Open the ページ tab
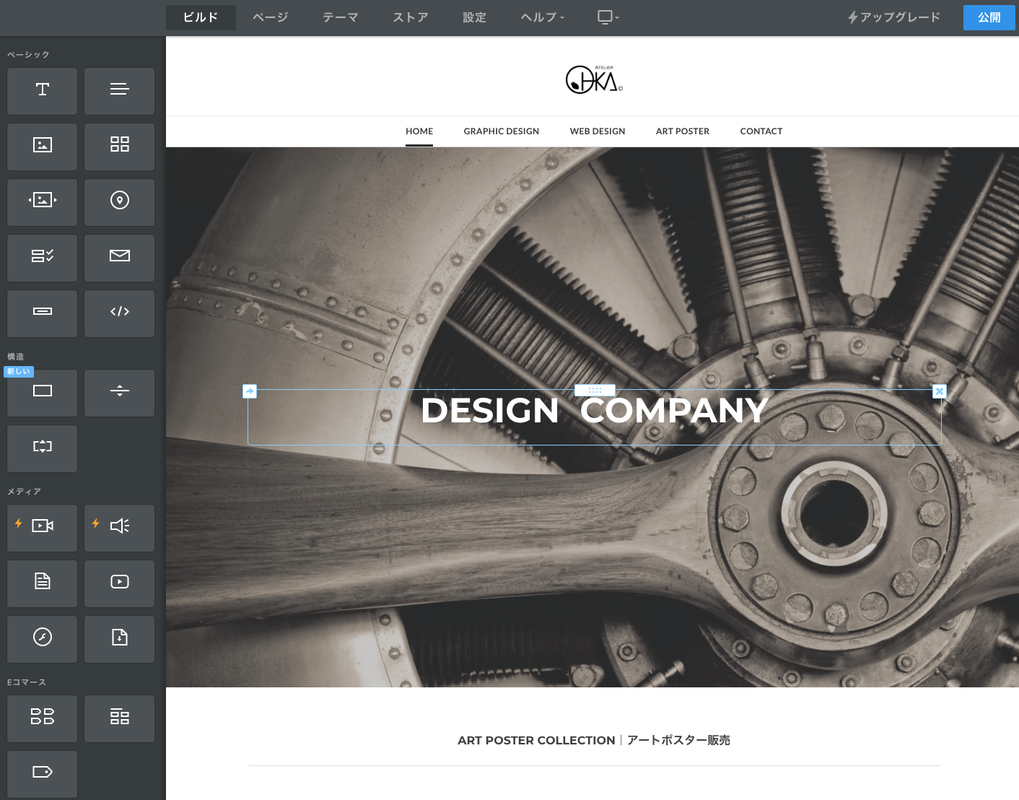1019x800 pixels. click(x=270, y=18)
